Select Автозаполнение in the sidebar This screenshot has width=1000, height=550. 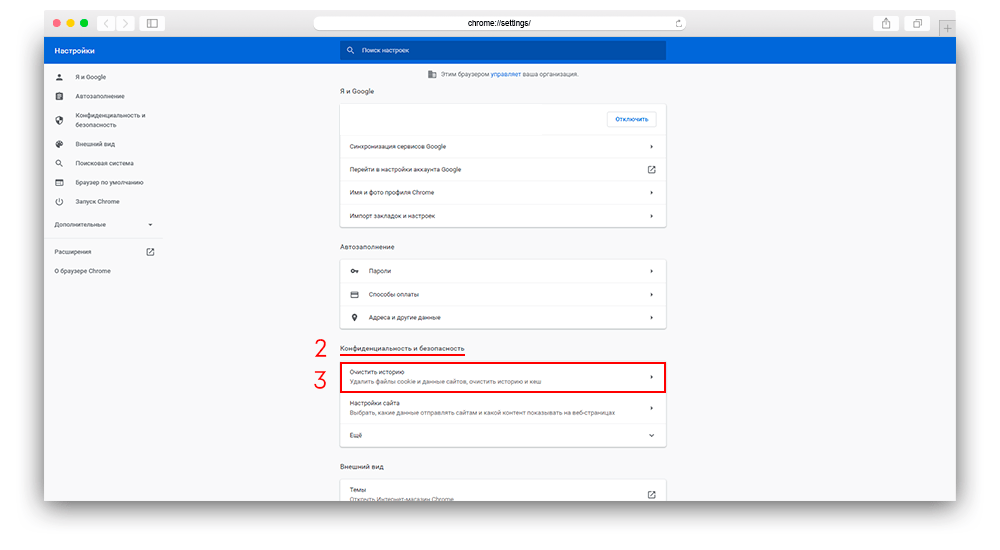[x=100, y=96]
